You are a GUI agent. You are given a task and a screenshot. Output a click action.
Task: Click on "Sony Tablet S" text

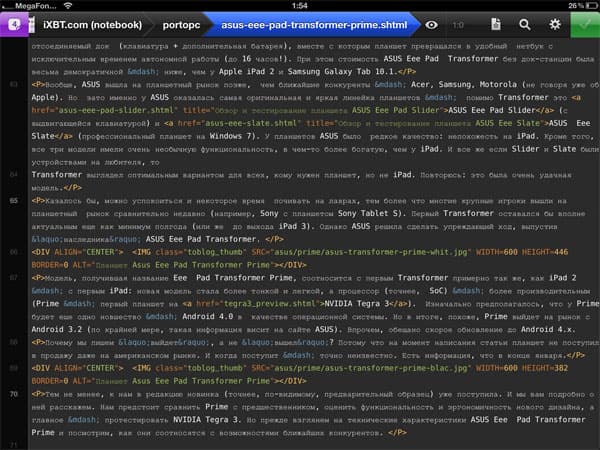click(370, 213)
